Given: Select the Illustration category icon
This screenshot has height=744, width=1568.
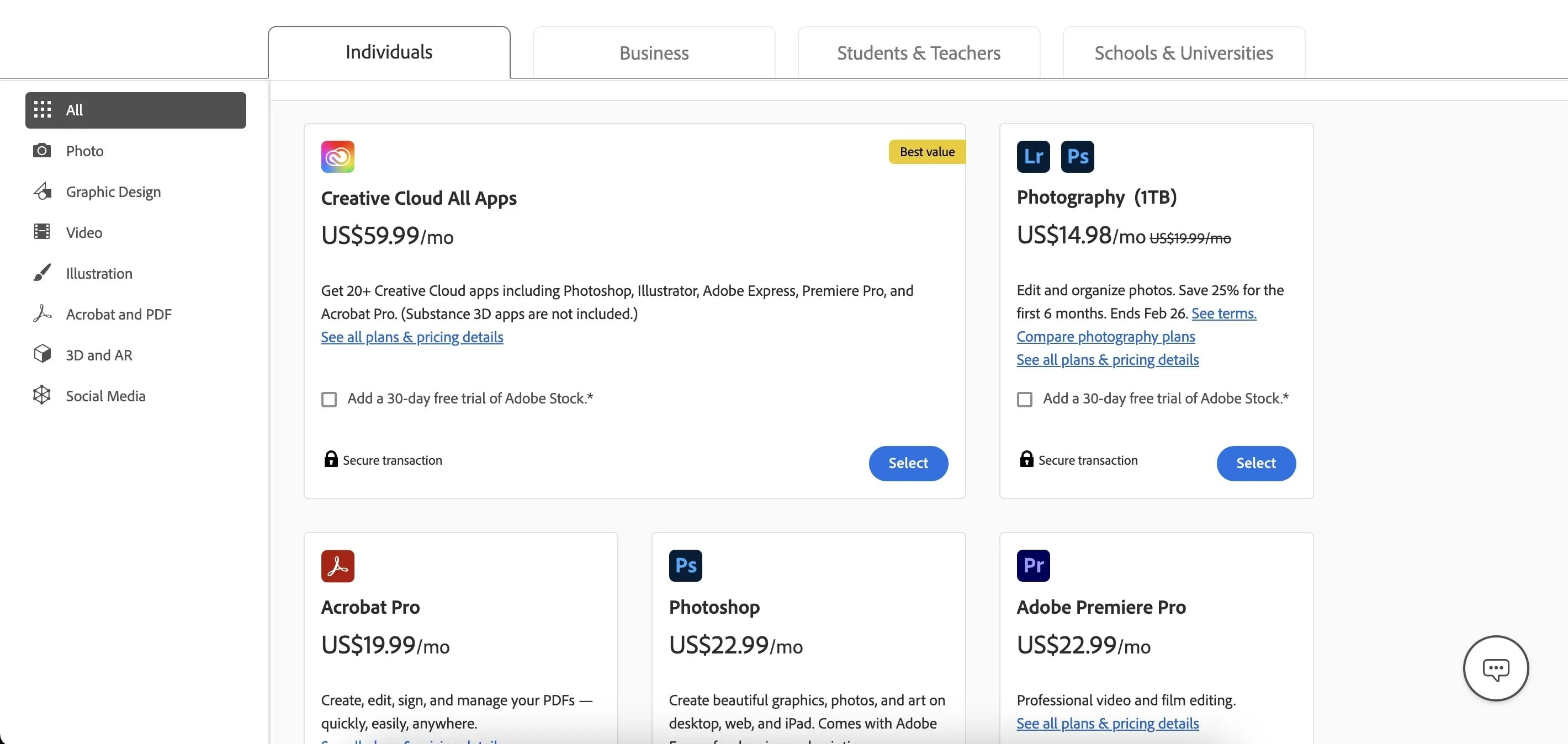Looking at the screenshot, I should pos(42,273).
